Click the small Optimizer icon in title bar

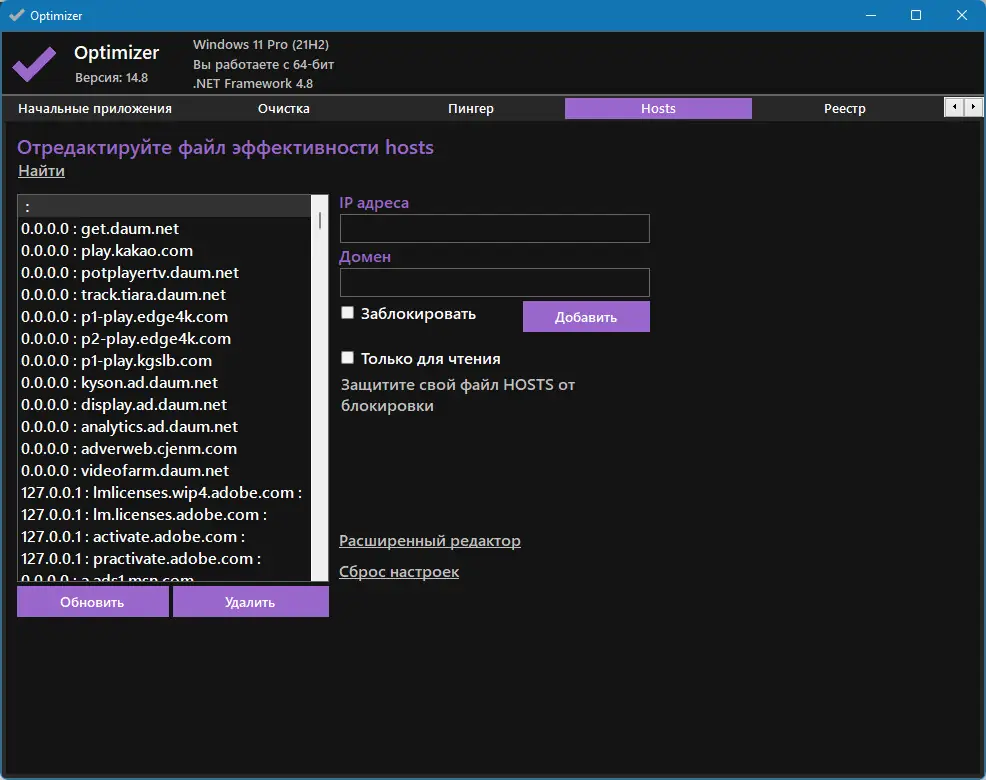click(x=16, y=15)
